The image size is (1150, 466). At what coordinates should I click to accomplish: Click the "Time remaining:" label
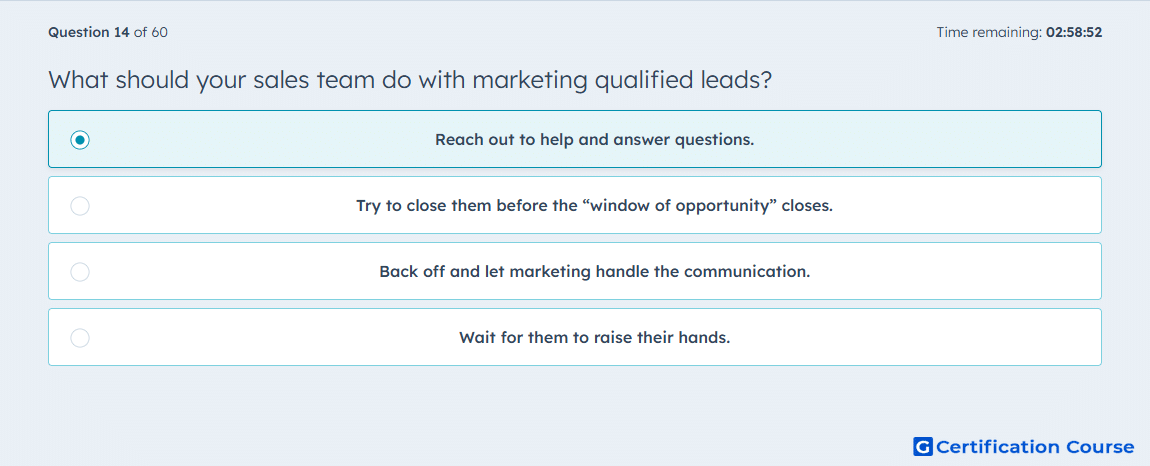[989, 32]
